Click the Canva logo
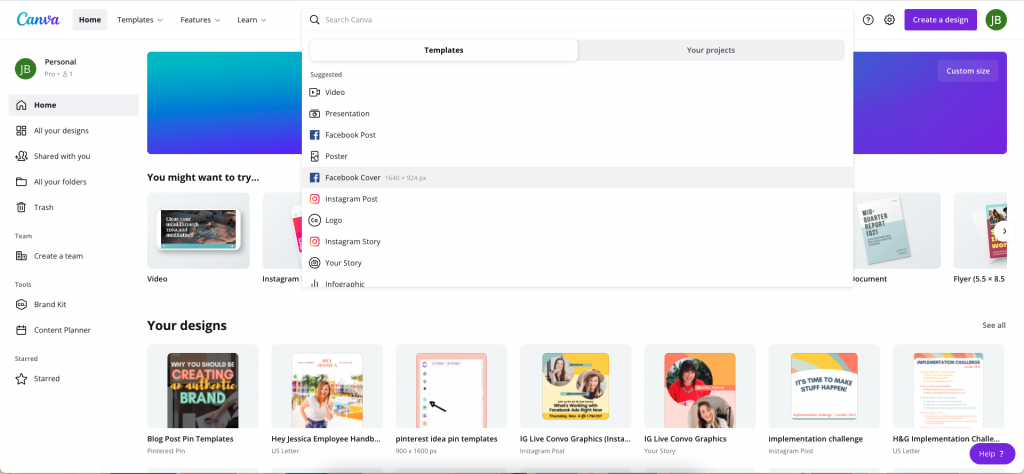 [38, 20]
